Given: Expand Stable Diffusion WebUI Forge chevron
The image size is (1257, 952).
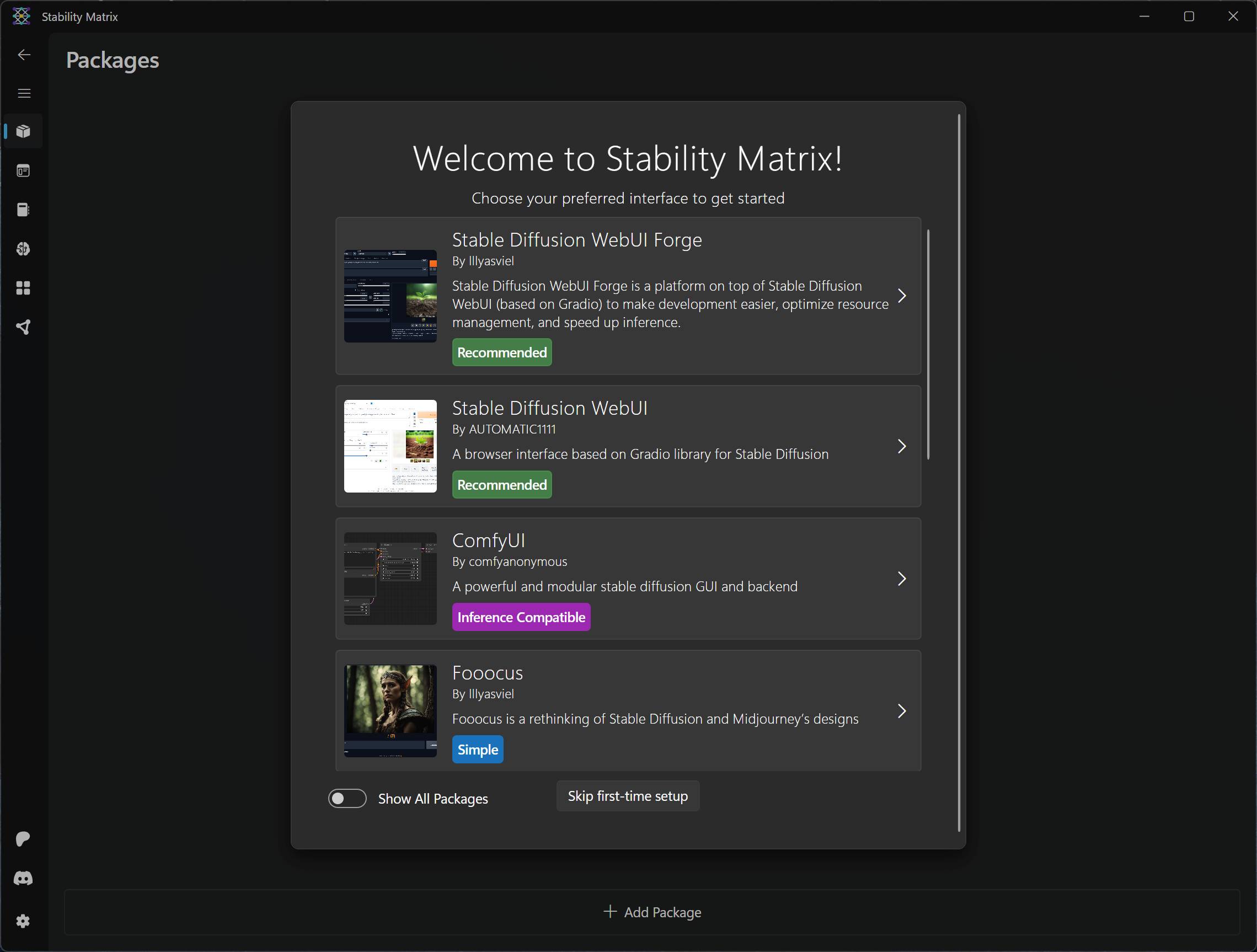Looking at the screenshot, I should point(902,296).
